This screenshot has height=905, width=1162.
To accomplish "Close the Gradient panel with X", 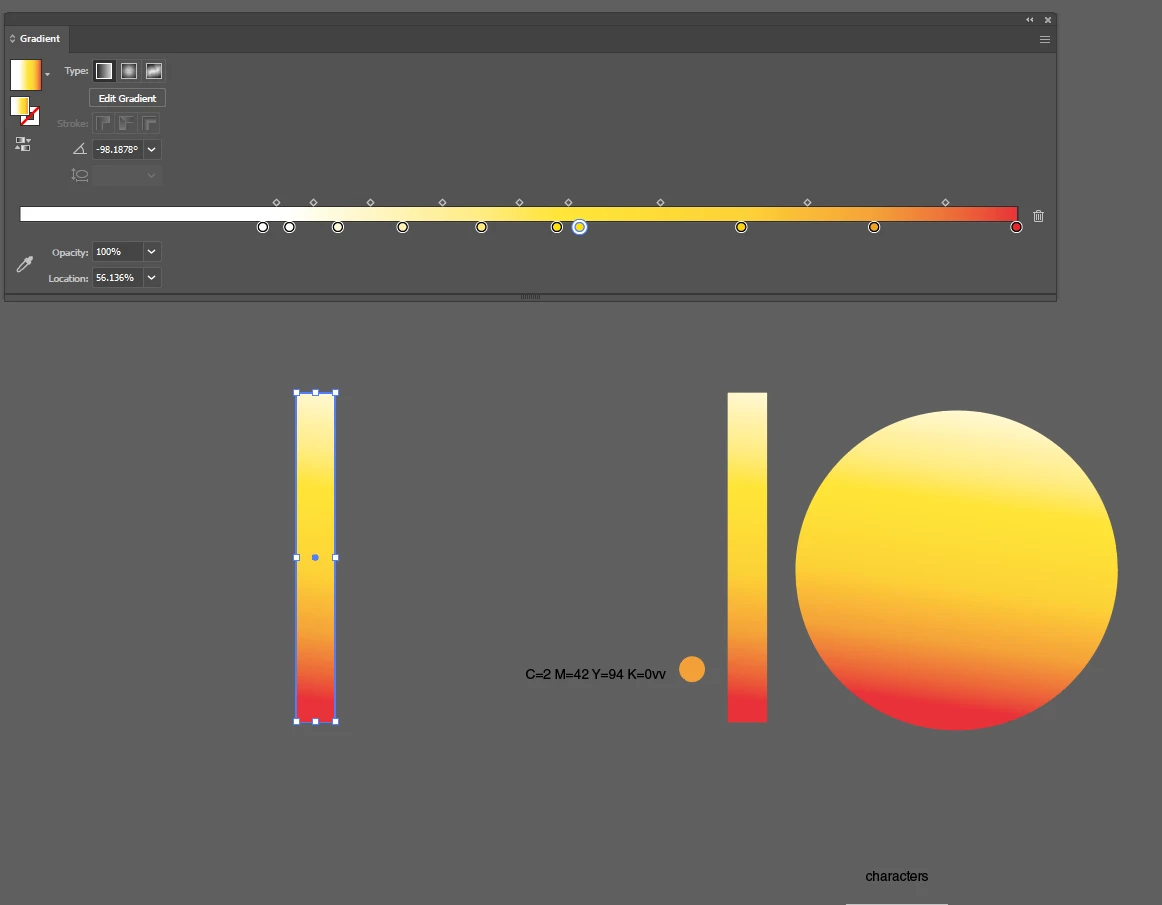I will coord(1048,20).
